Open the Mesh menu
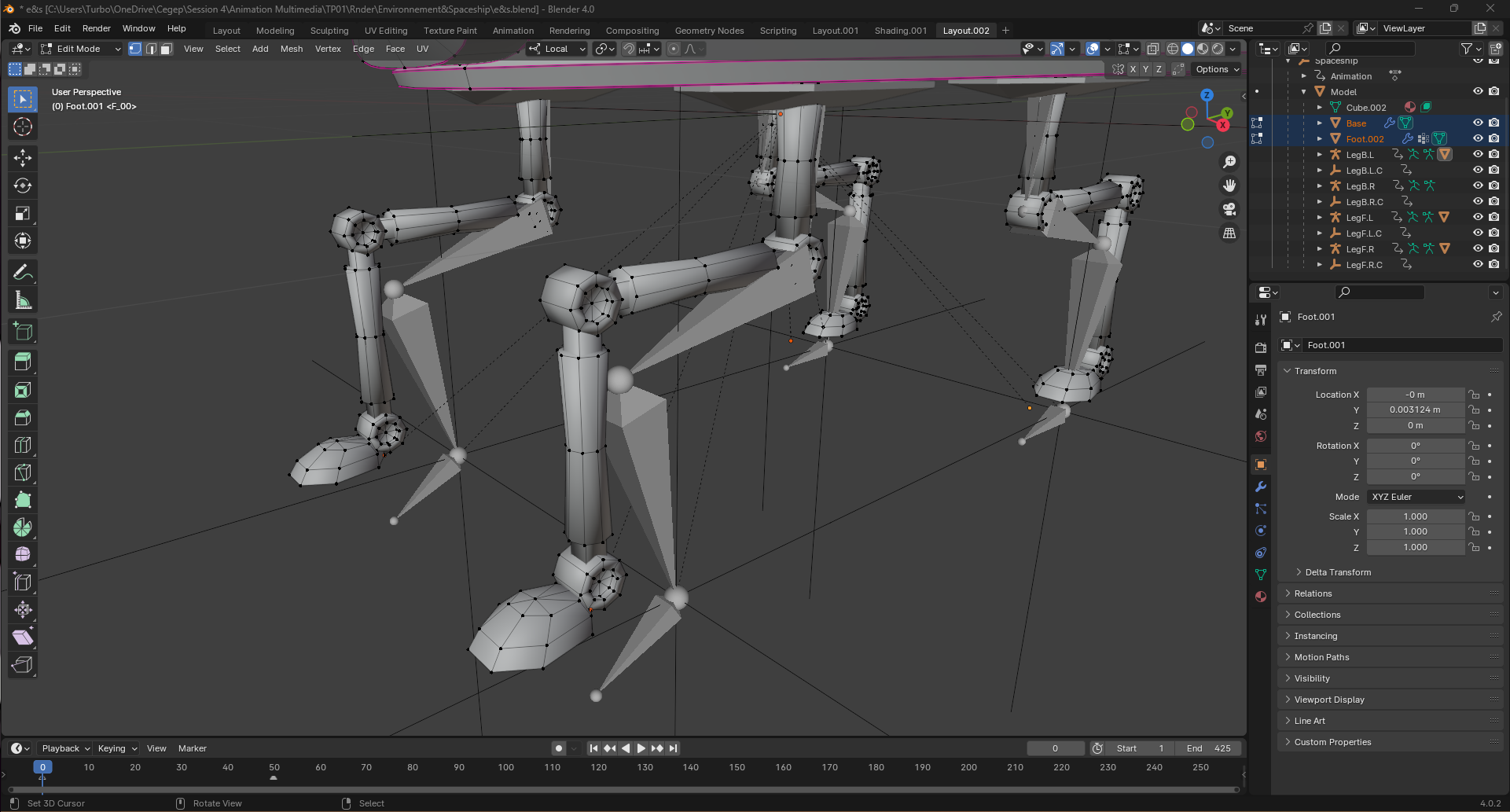The height and width of the screenshot is (812, 1510). (x=291, y=49)
